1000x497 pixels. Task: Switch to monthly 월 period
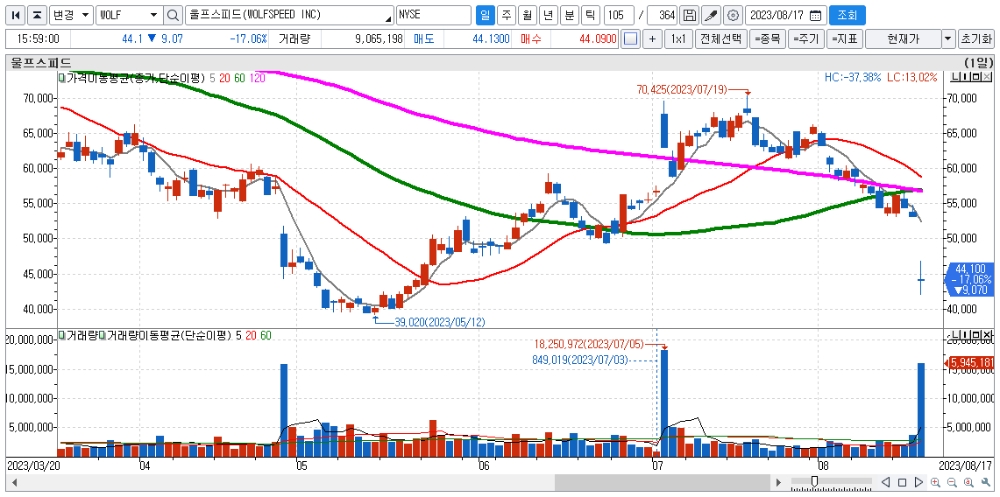(x=527, y=15)
